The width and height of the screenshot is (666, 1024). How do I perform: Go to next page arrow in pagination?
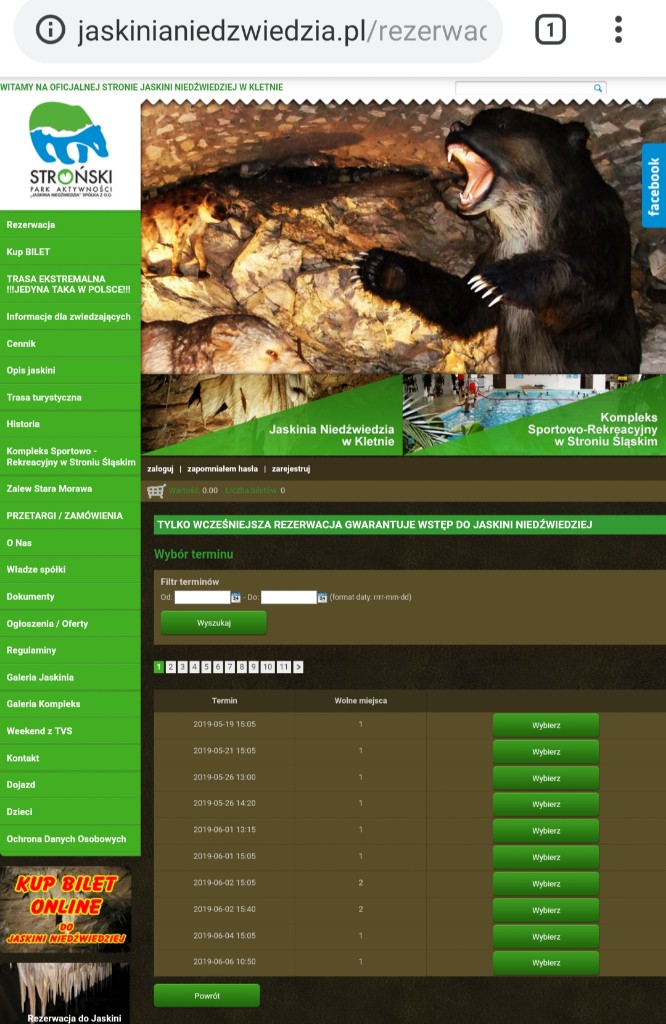coord(298,667)
